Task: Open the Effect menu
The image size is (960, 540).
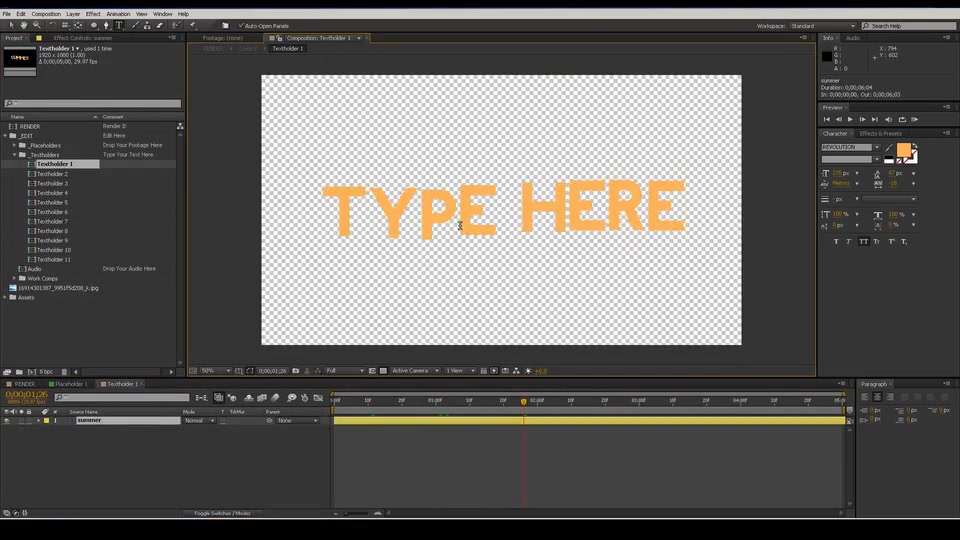Action: pyautogui.click(x=93, y=13)
